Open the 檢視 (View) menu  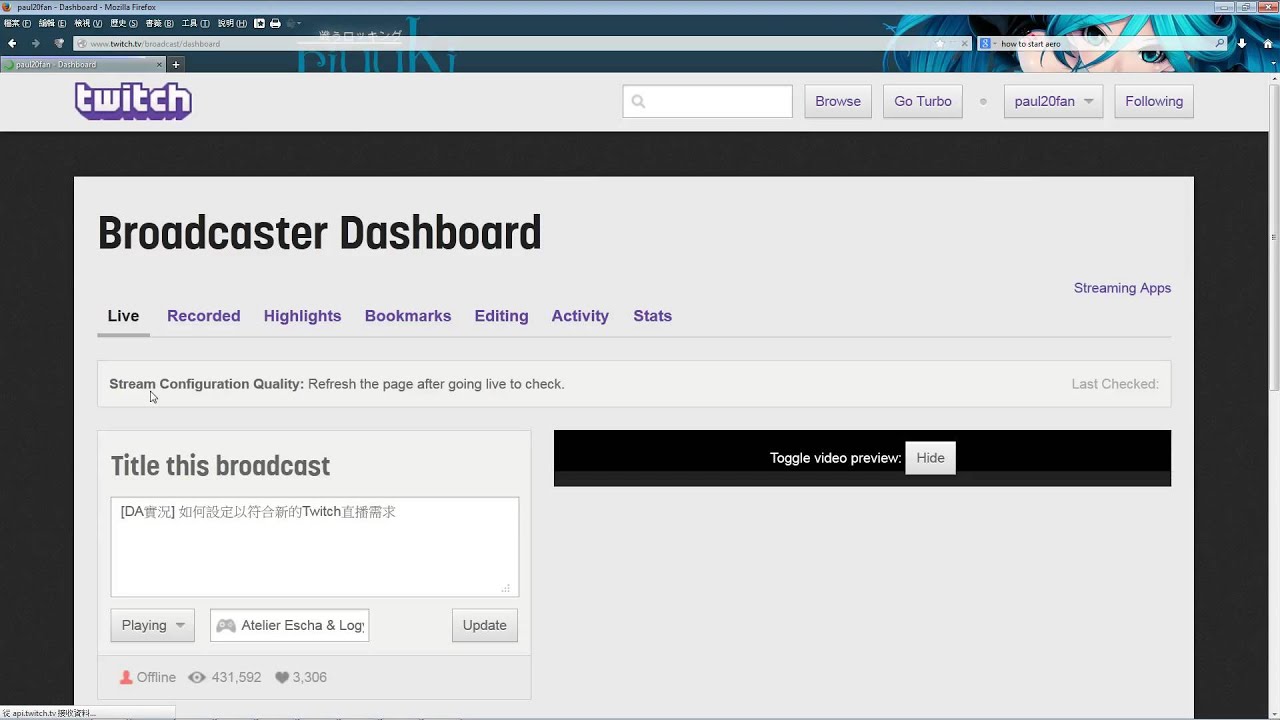point(88,23)
